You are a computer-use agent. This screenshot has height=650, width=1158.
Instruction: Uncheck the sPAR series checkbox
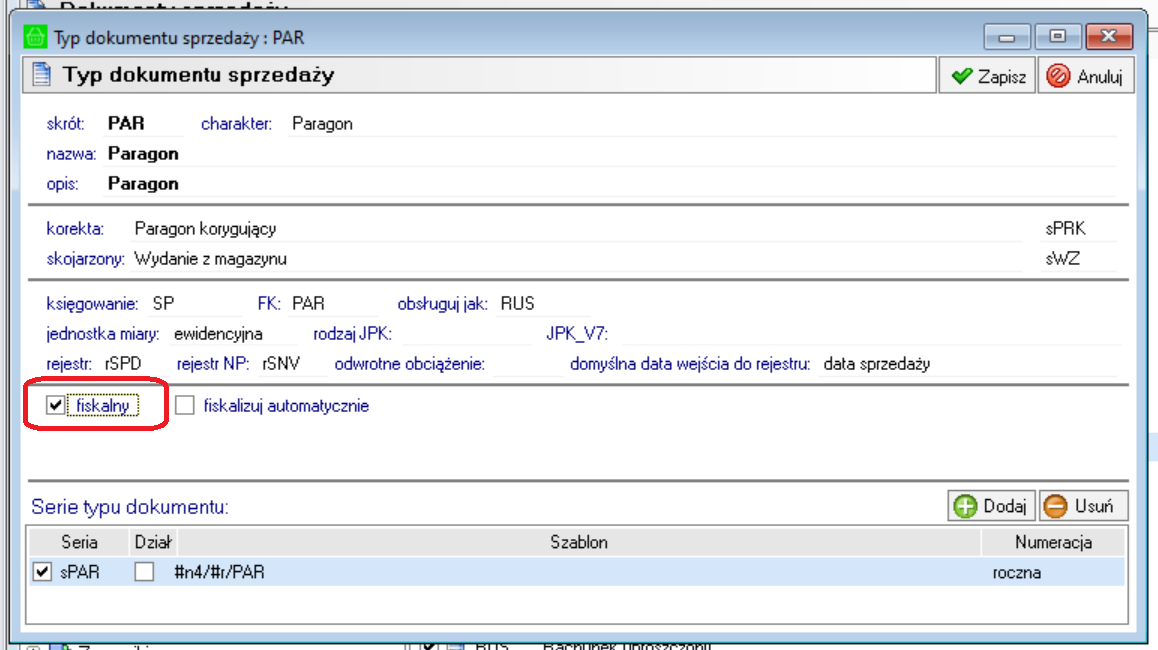pos(42,572)
